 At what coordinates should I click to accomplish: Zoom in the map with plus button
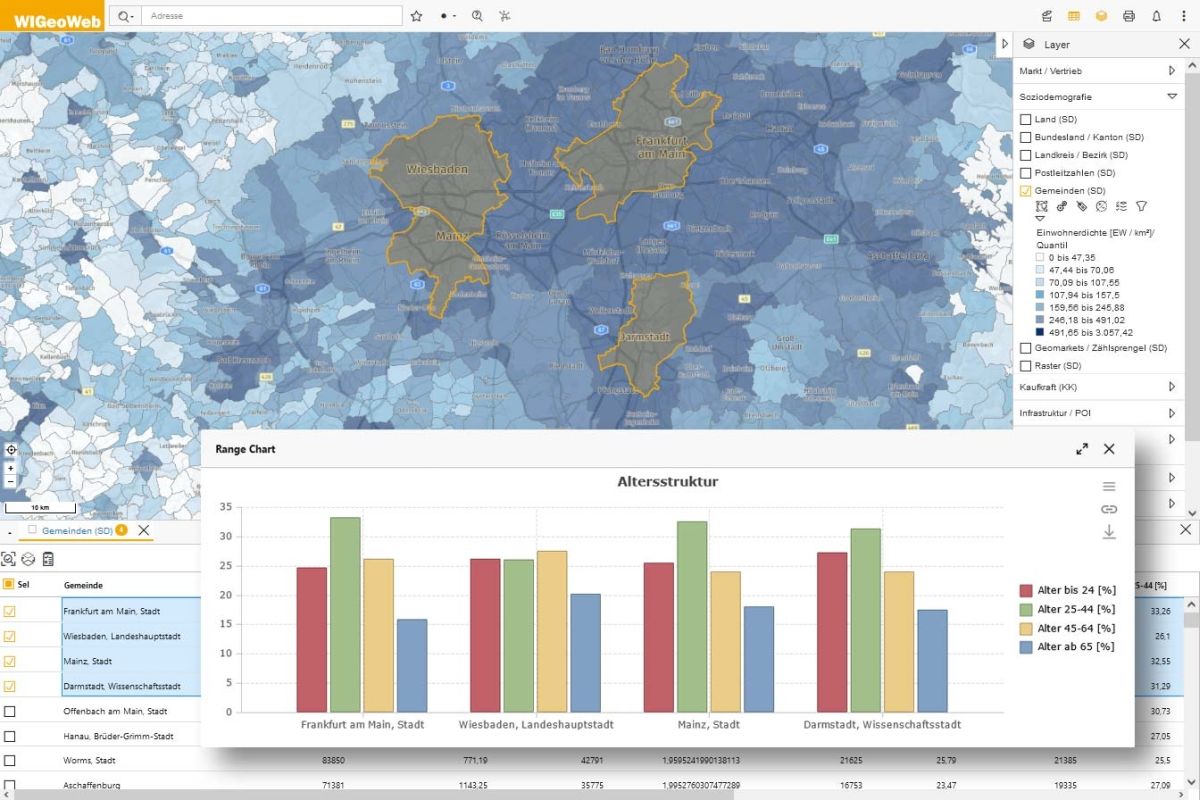click(x=11, y=468)
